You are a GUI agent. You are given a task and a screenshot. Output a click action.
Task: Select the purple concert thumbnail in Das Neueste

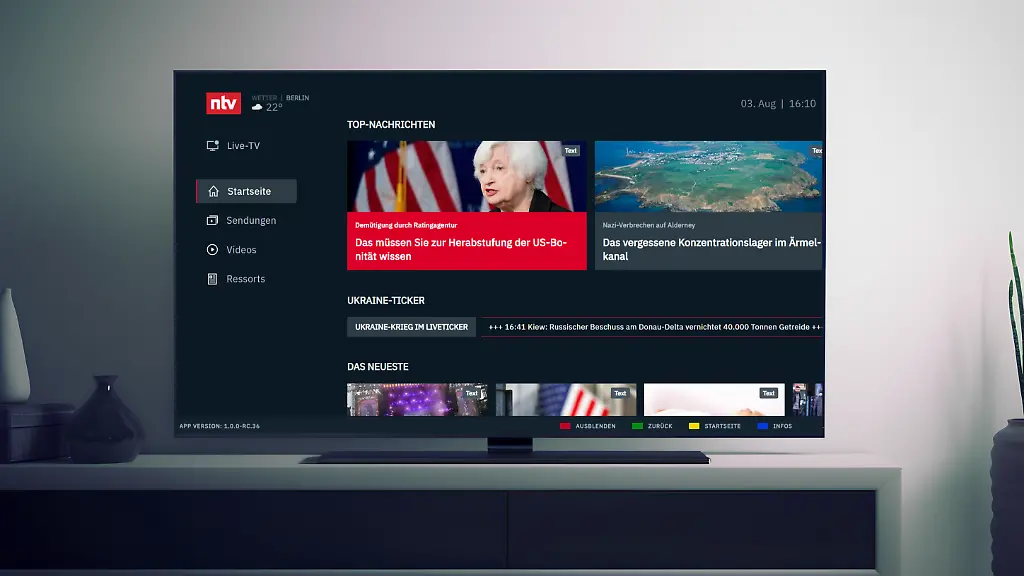(417, 399)
